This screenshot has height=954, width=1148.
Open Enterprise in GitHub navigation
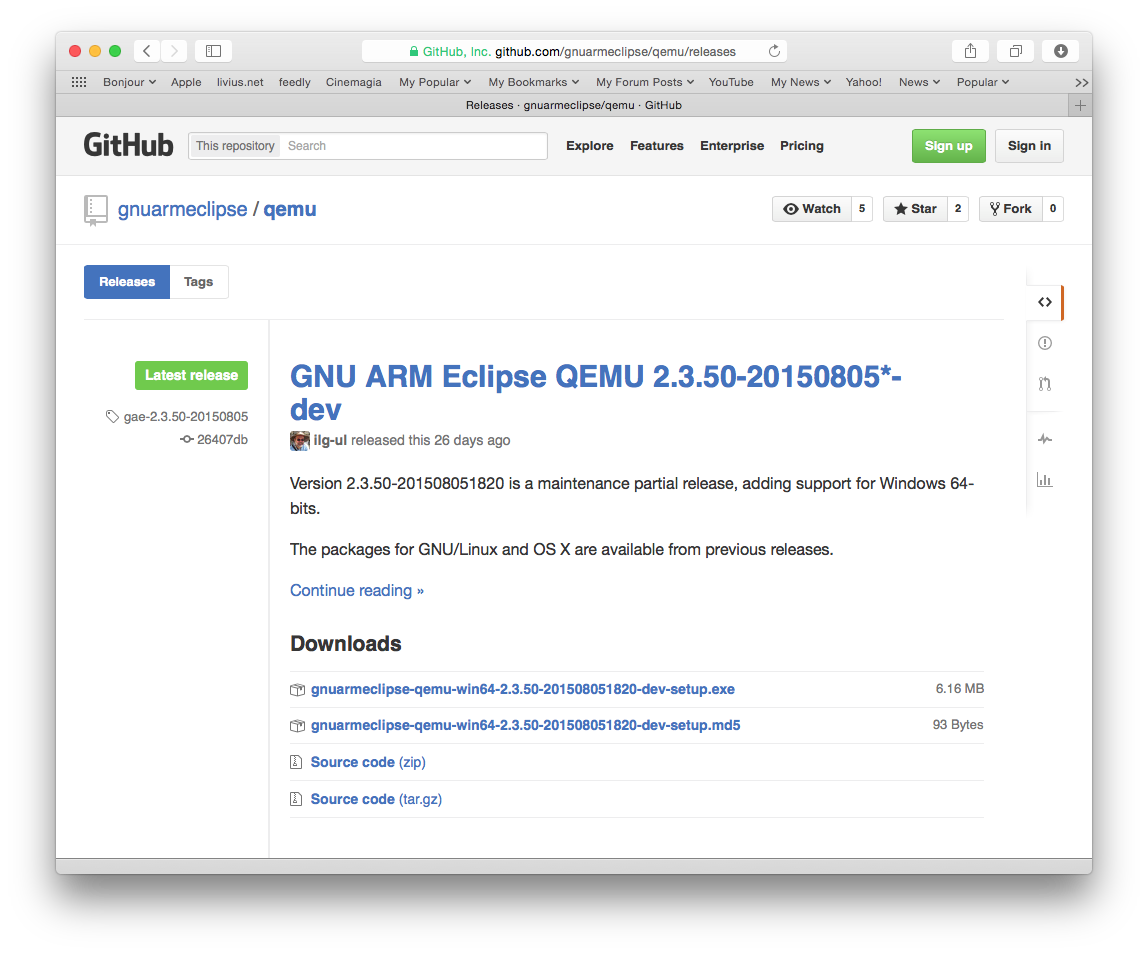click(x=732, y=146)
